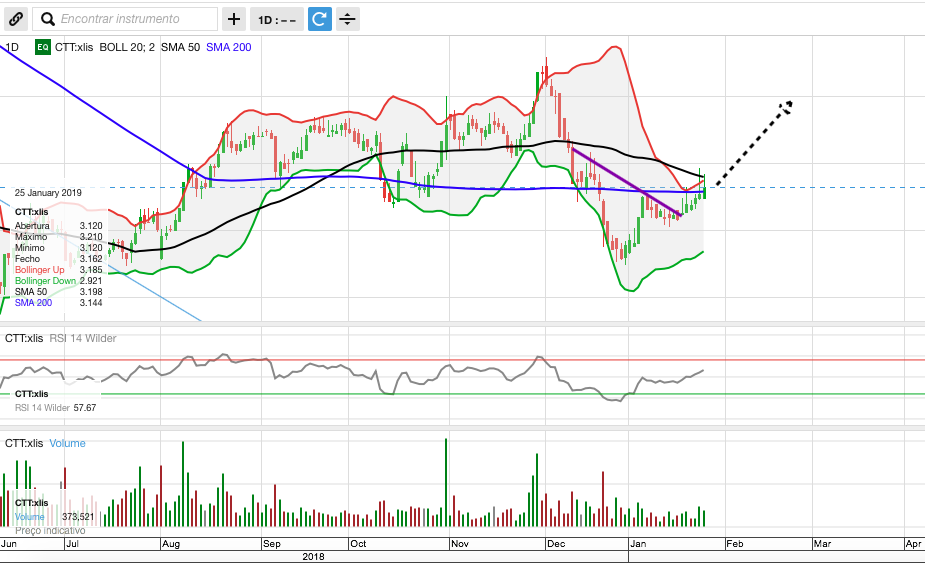Screen dimensions: 925x563
Task: Click the Sep marker on time axis
Action: [x=272, y=544]
